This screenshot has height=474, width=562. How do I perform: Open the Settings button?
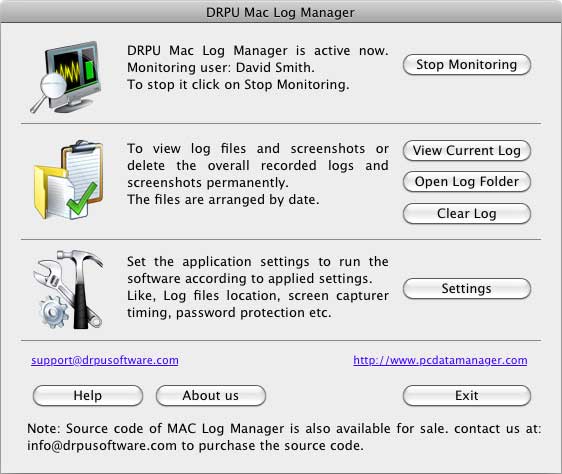467,289
